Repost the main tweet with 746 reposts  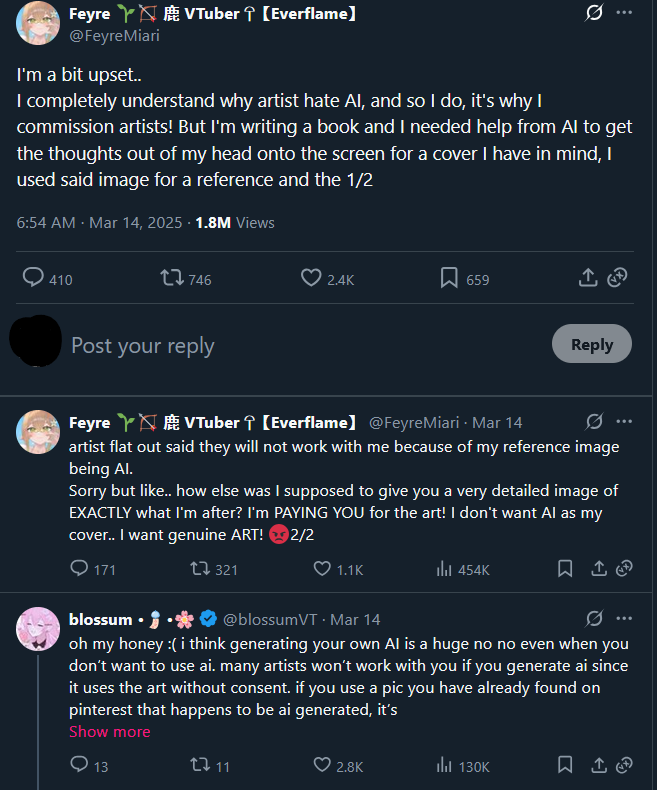(173, 278)
